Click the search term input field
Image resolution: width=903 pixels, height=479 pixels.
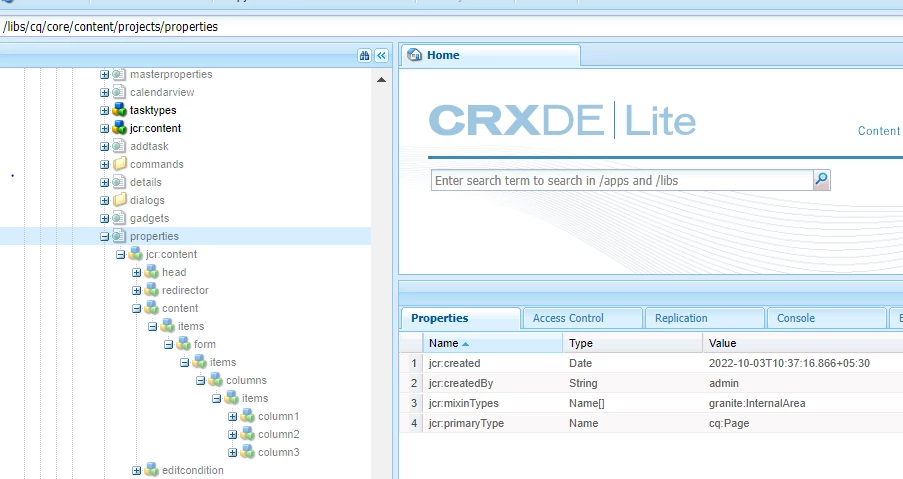click(622, 180)
